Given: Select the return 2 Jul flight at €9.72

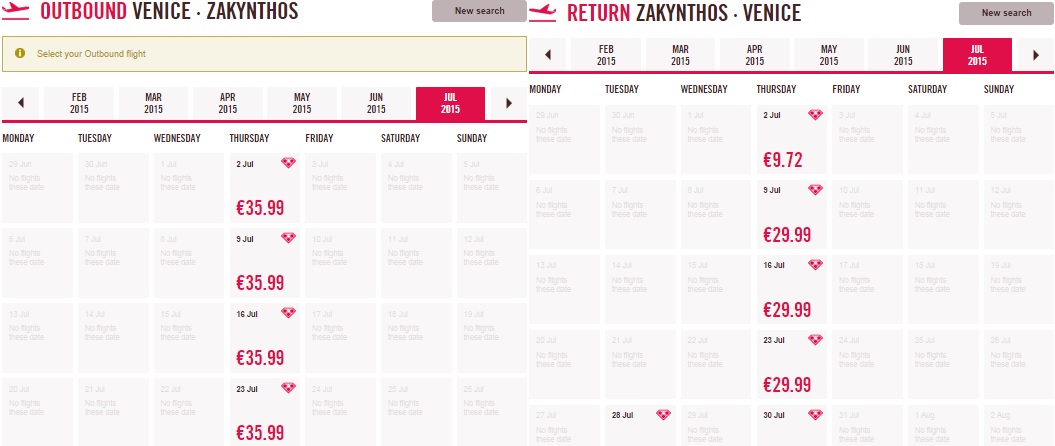Looking at the screenshot, I should tap(792, 139).
